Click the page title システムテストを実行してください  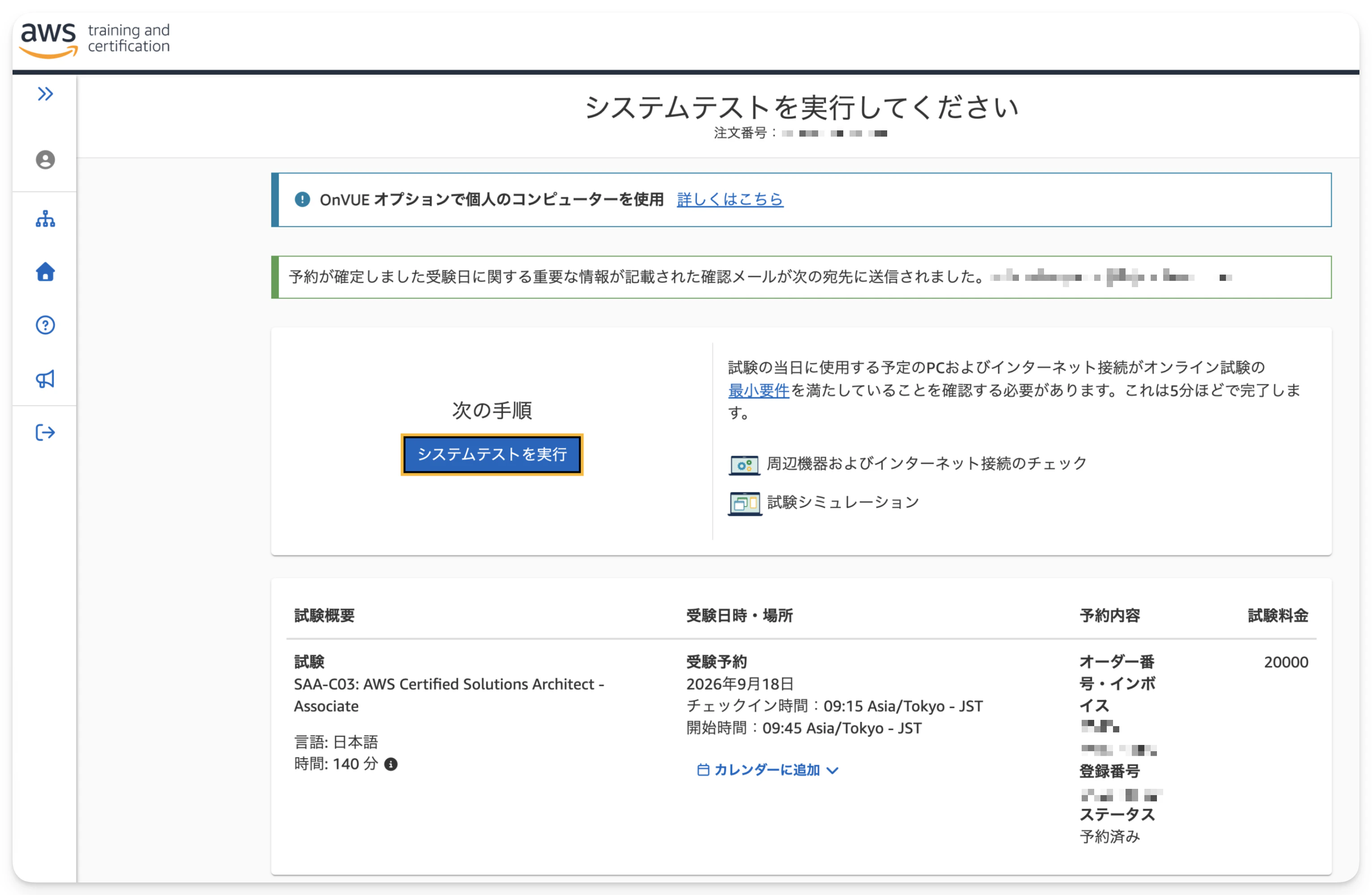(x=801, y=107)
